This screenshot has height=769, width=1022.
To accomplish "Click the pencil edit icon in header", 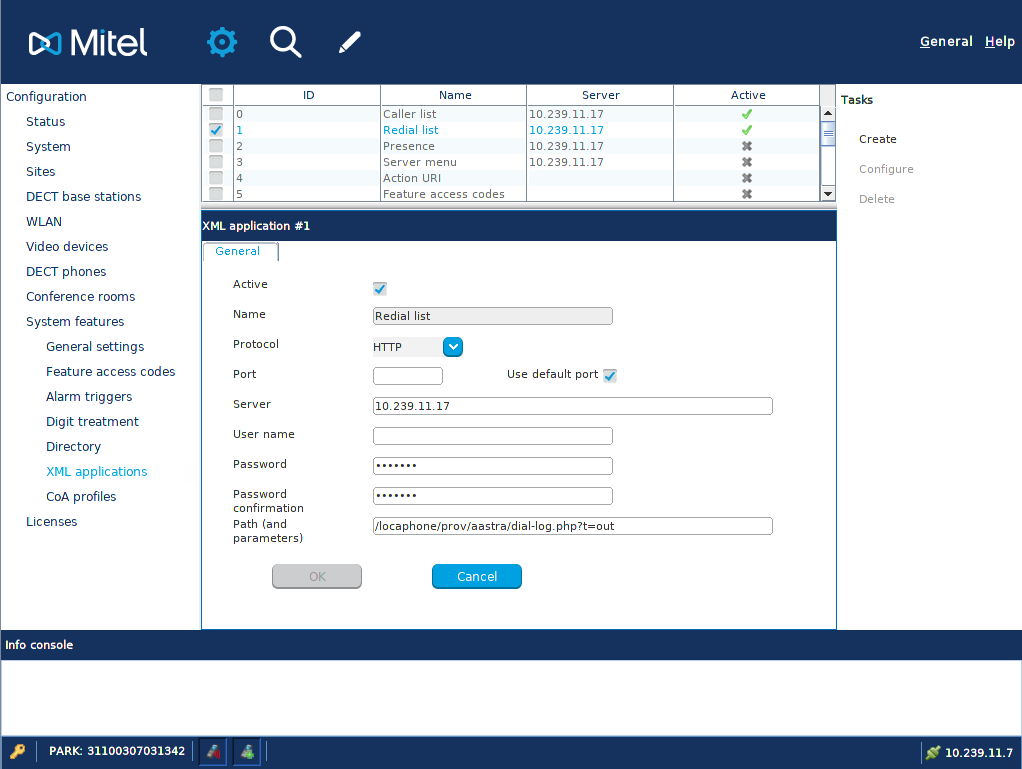I will 349,42.
